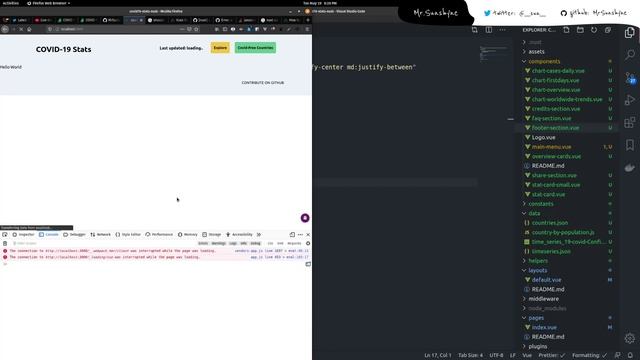Switch to the Storage devtools tab
Image resolution: width=640 pixels, height=360 pixels.
pyautogui.click(x=211, y=235)
